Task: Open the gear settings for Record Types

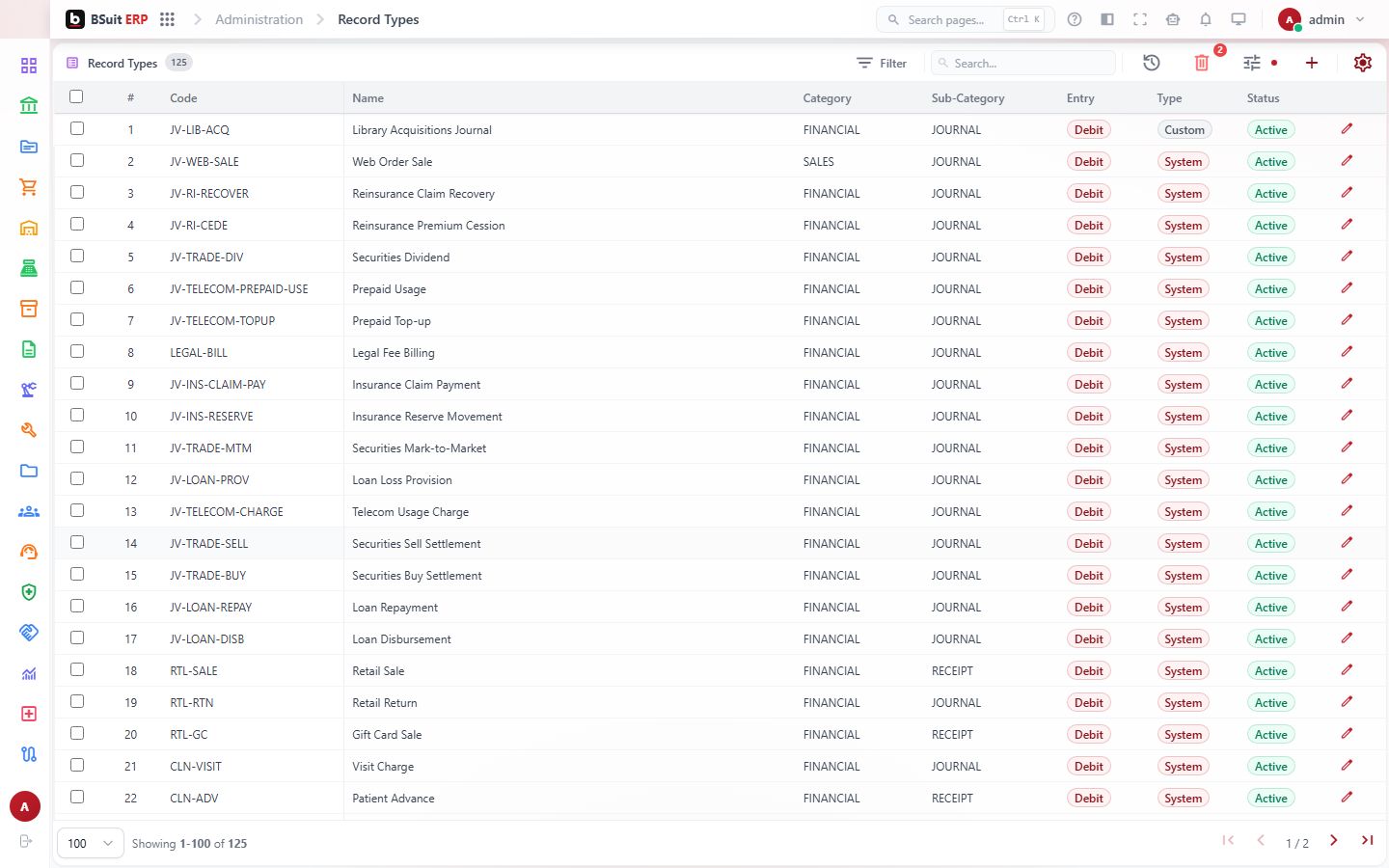Action: tap(1363, 63)
